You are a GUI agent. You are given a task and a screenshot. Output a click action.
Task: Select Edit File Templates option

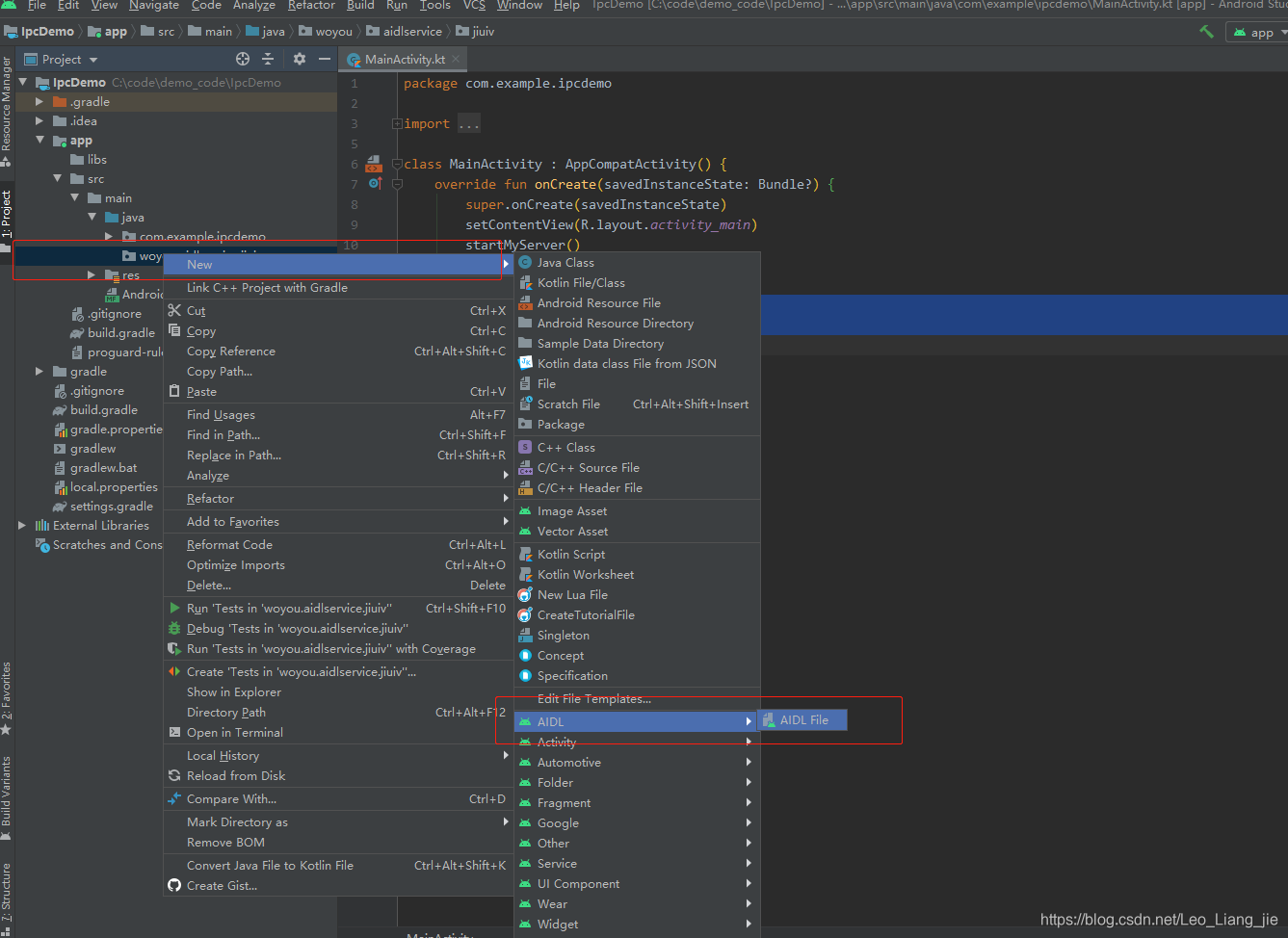click(x=637, y=698)
